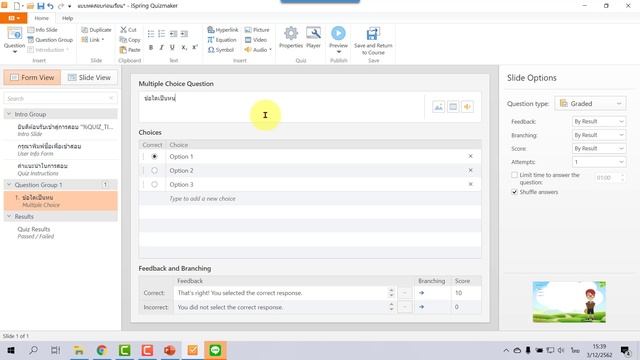Screen dimensions: 640x360
Task: Insert an Info Slide
Action: [42, 30]
